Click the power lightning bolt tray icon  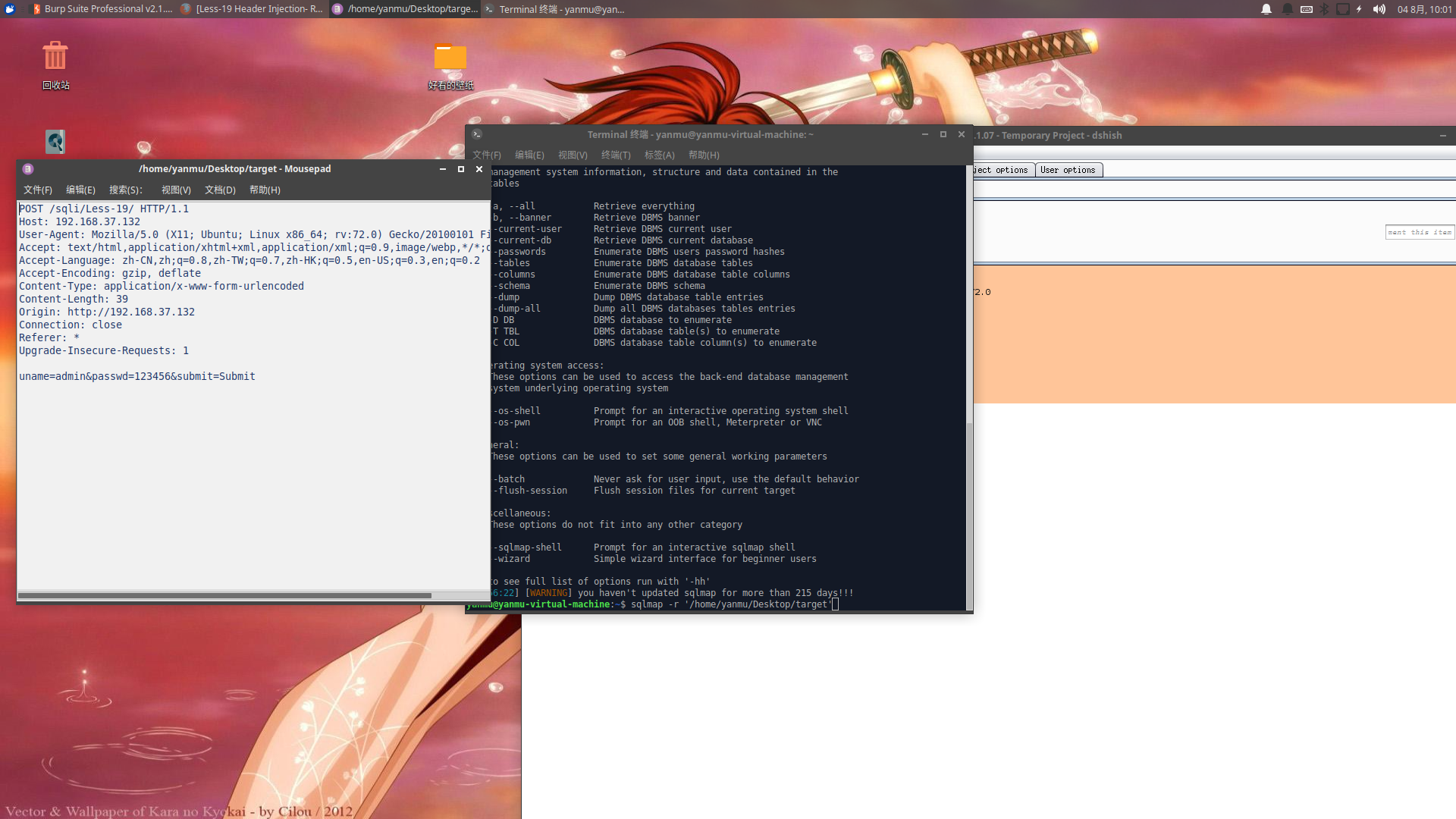pyautogui.click(x=1359, y=9)
